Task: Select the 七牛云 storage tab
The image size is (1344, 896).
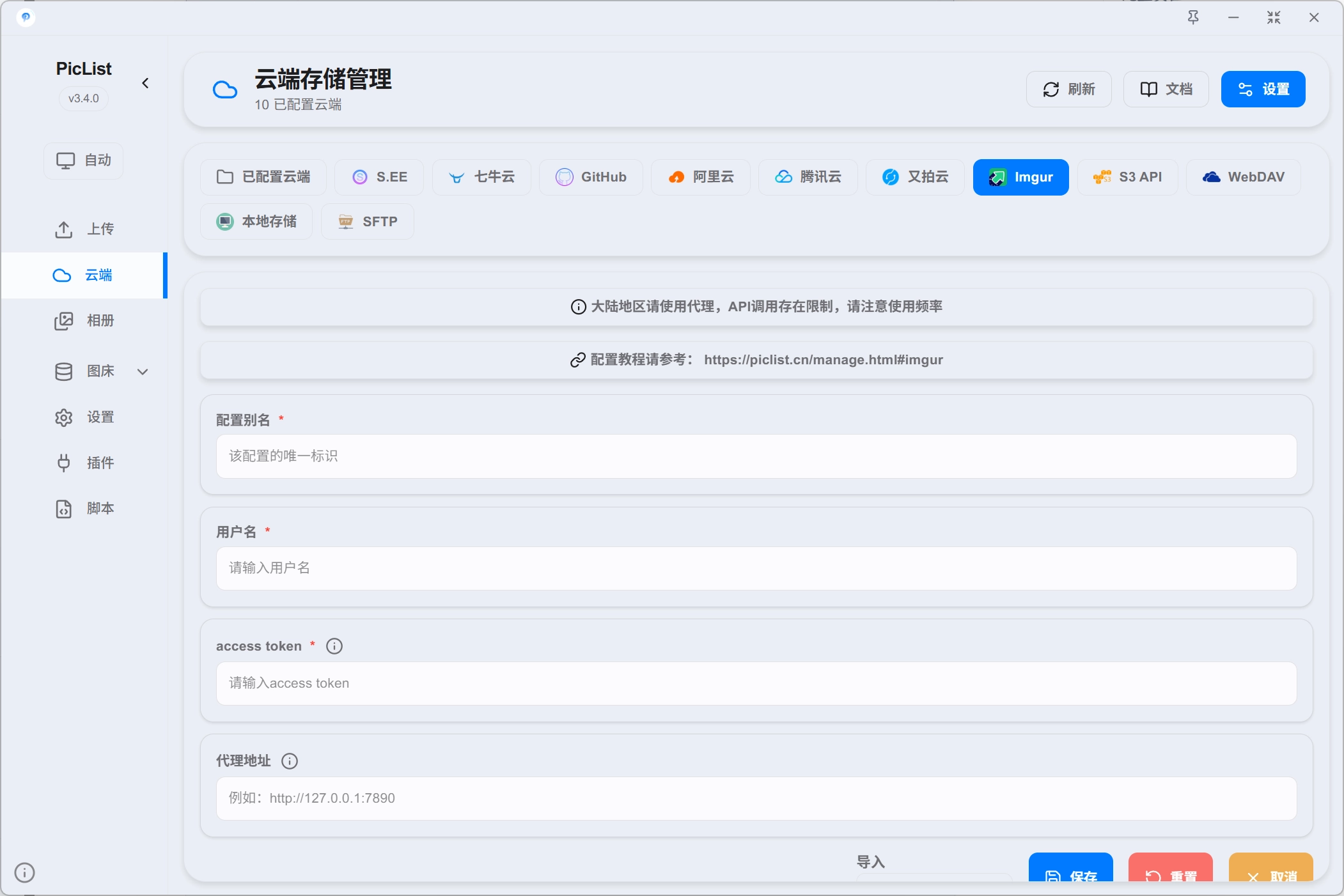Action: [481, 177]
